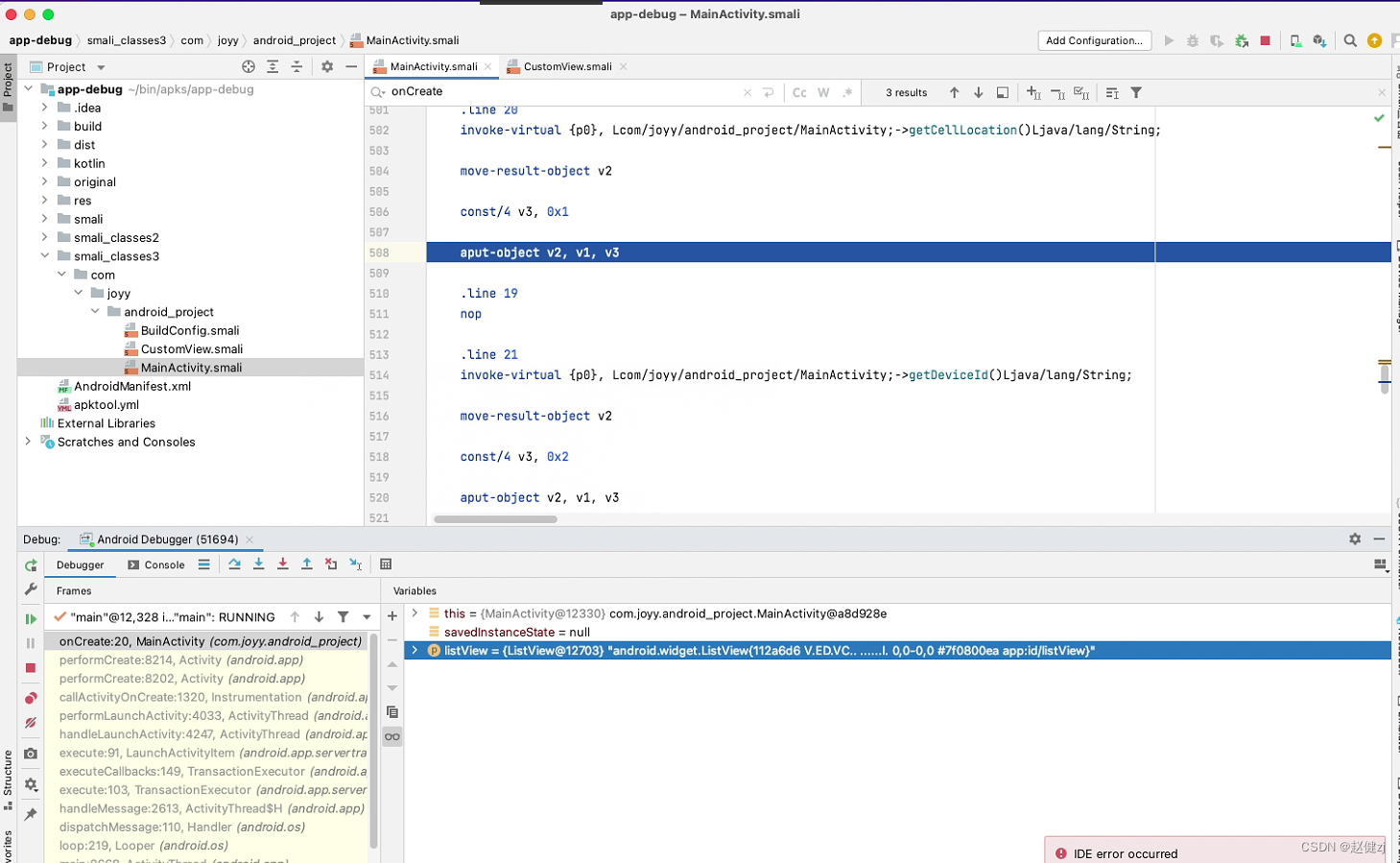
Task: Toggle Words W option in search bar
Action: pos(823,92)
